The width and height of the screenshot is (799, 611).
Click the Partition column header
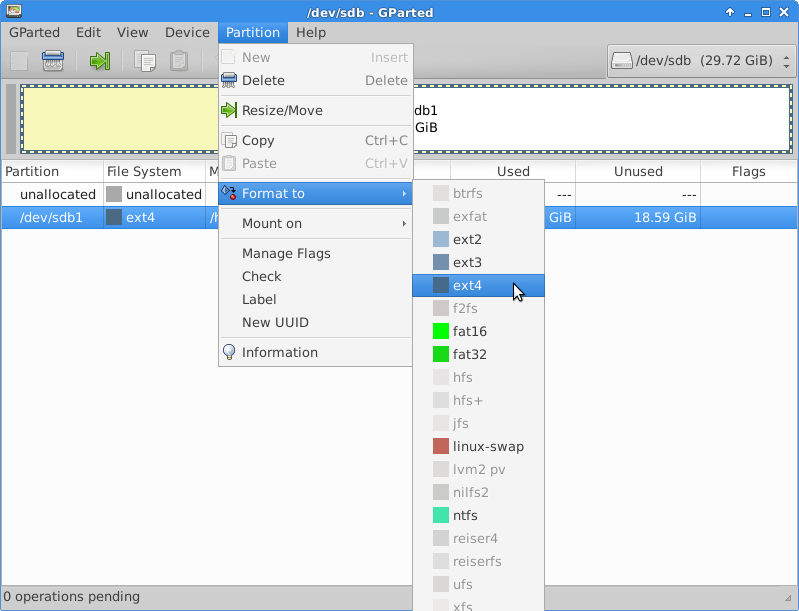click(x=52, y=172)
